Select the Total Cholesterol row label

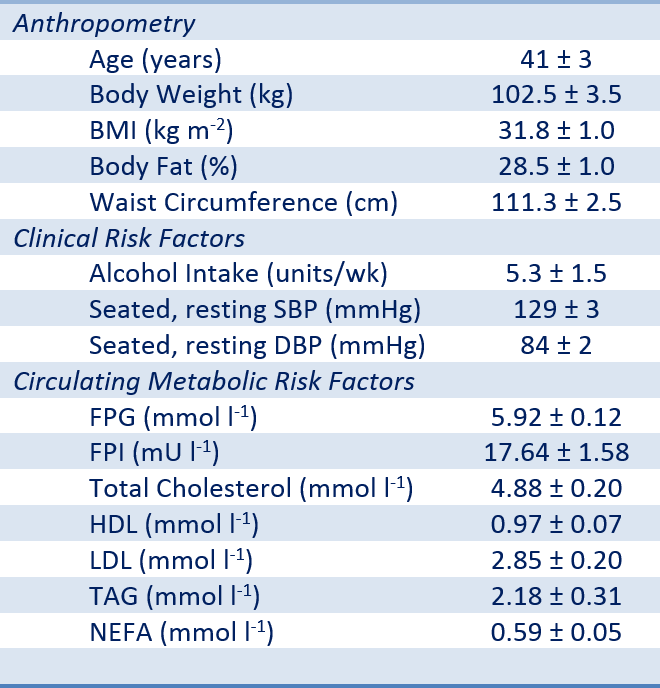coord(251,489)
